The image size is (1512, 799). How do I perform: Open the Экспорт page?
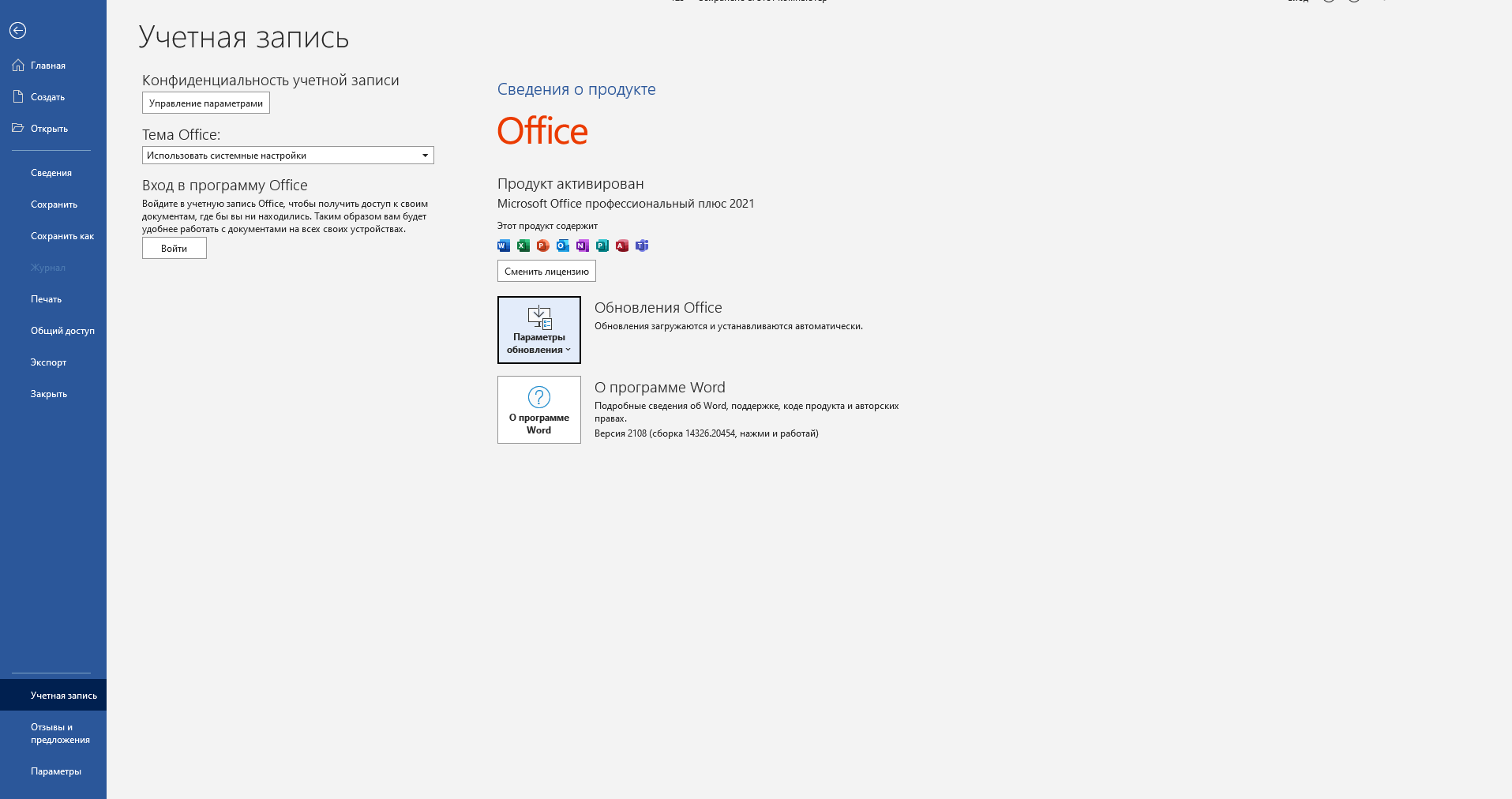pos(53,362)
